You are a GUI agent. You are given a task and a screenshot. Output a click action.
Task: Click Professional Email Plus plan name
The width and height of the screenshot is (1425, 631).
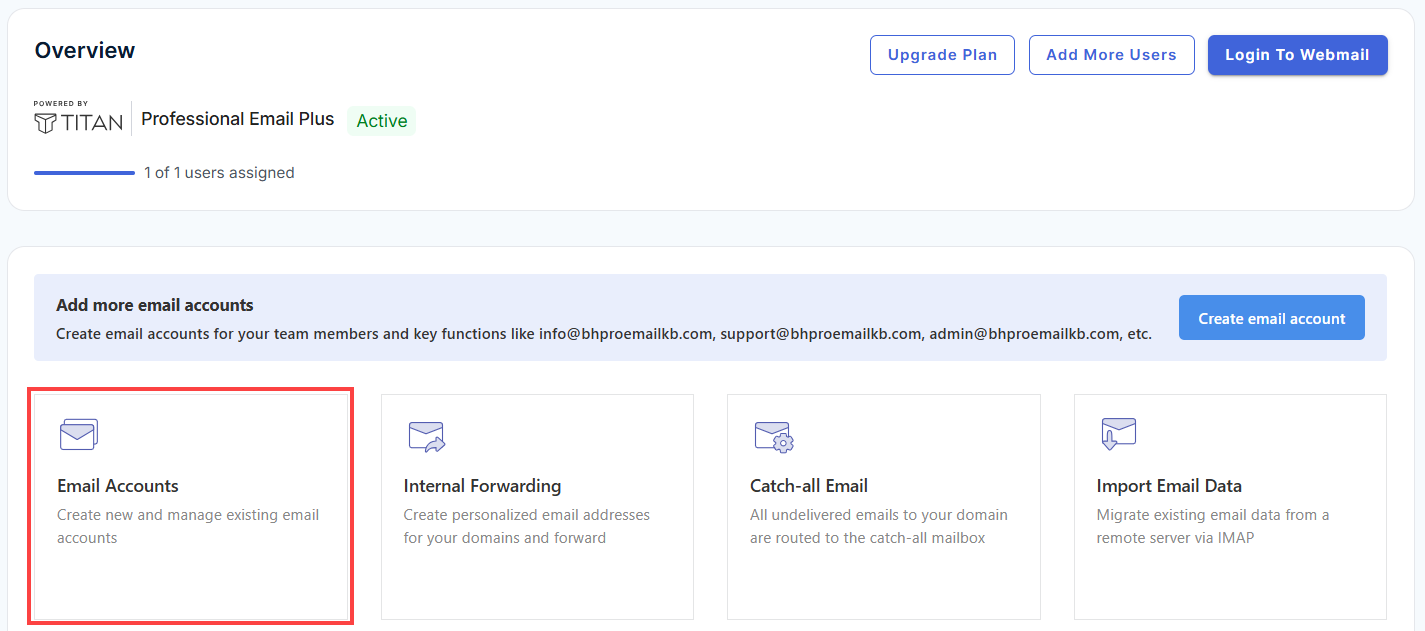tap(238, 119)
